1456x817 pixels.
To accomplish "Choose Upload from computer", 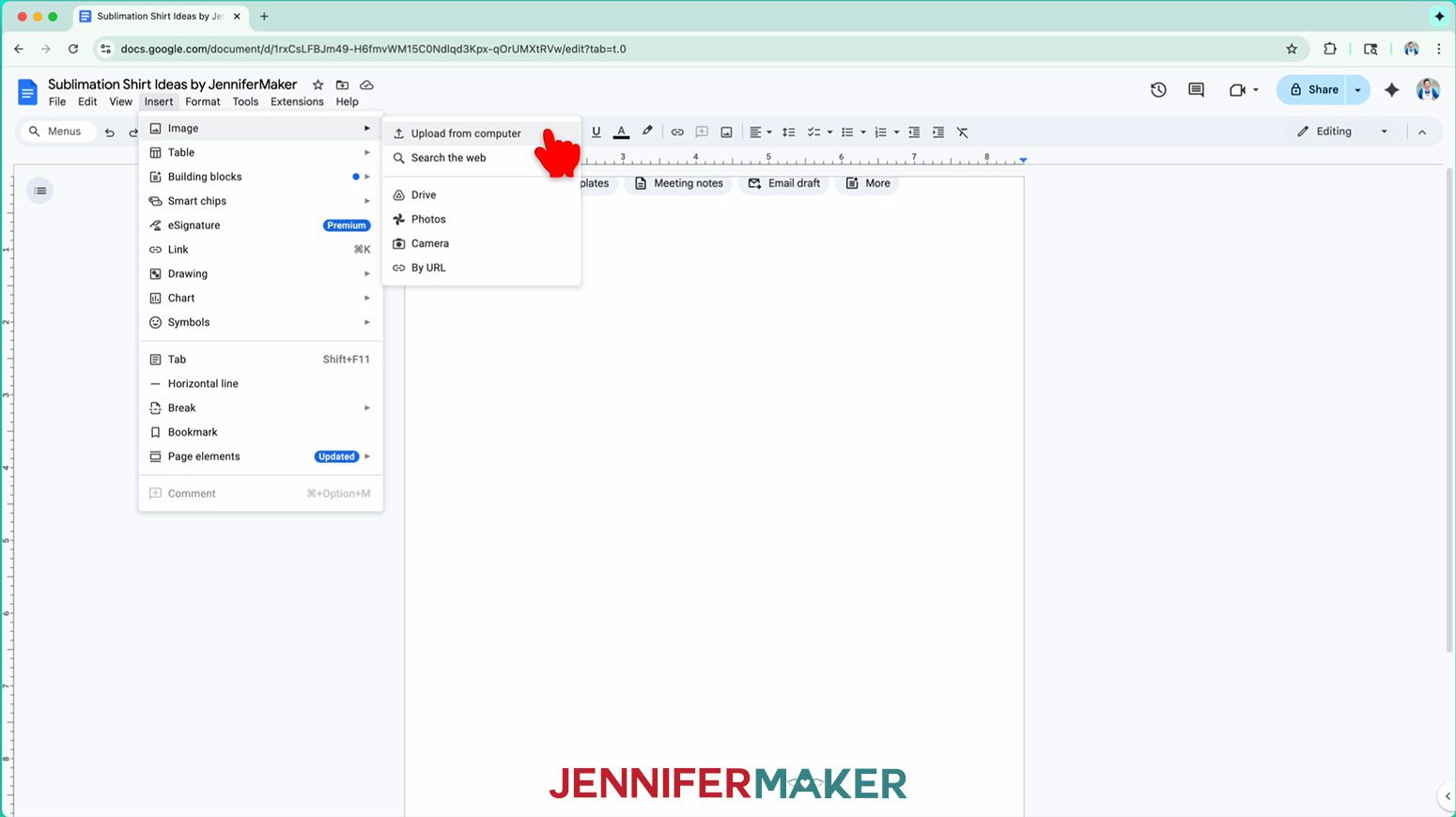I will [481, 133].
